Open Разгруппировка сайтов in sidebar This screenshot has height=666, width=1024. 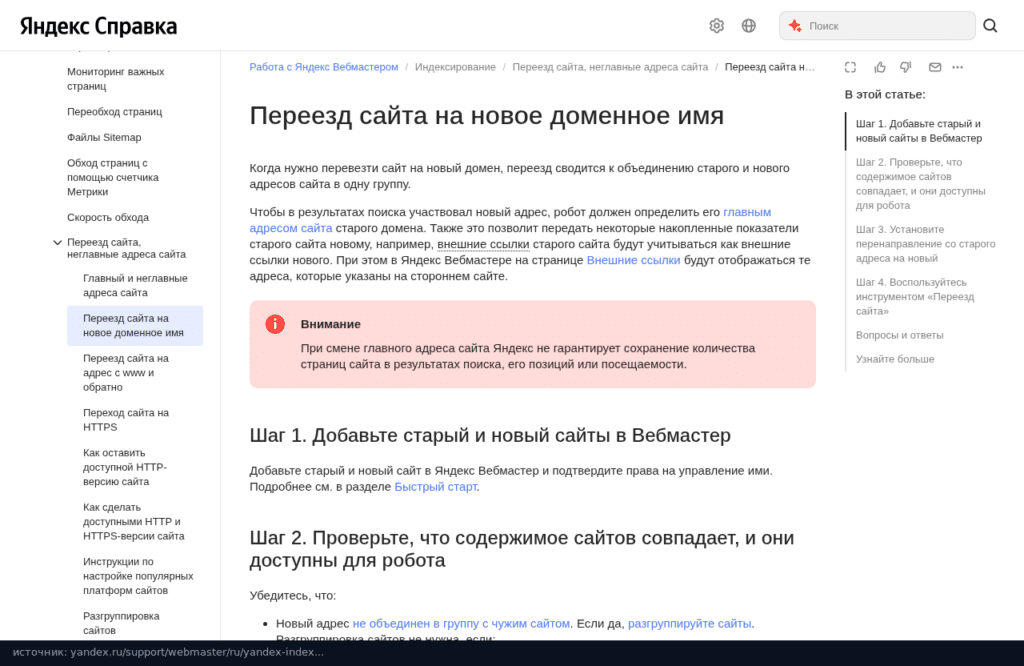pos(121,623)
